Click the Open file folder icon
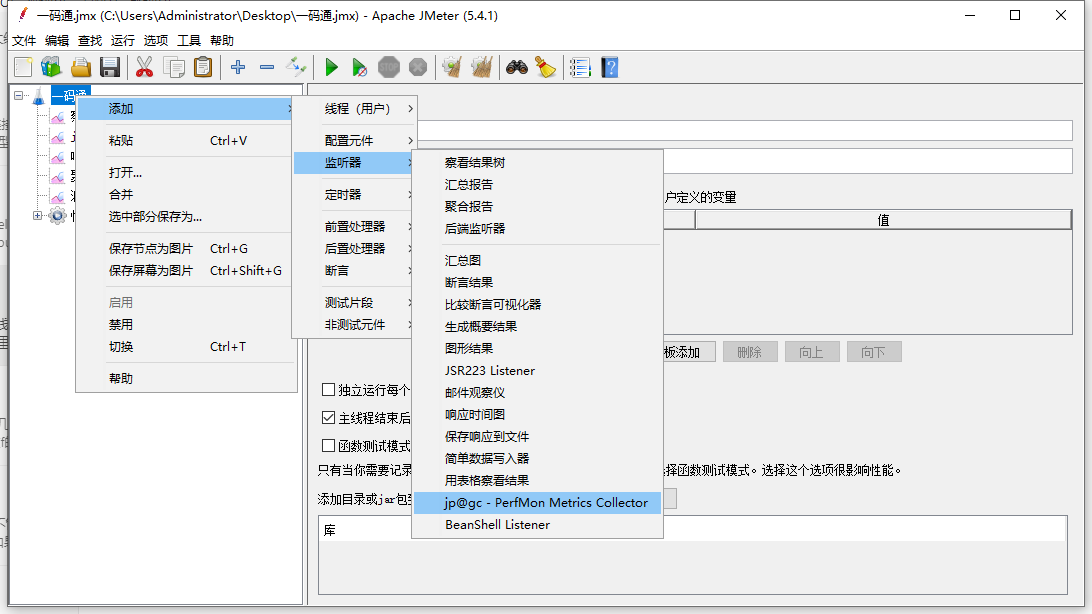The image size is (1092, 614). click(81, 68)
